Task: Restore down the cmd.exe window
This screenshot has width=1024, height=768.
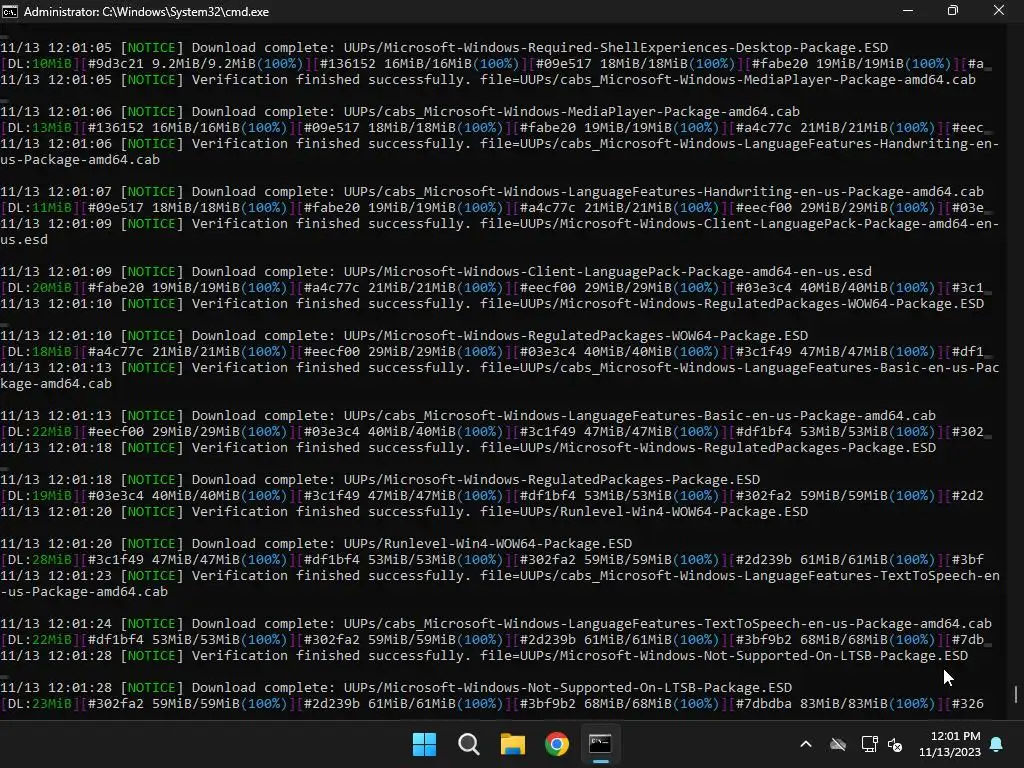Action: pyautogui.click(x=953, y=11)
